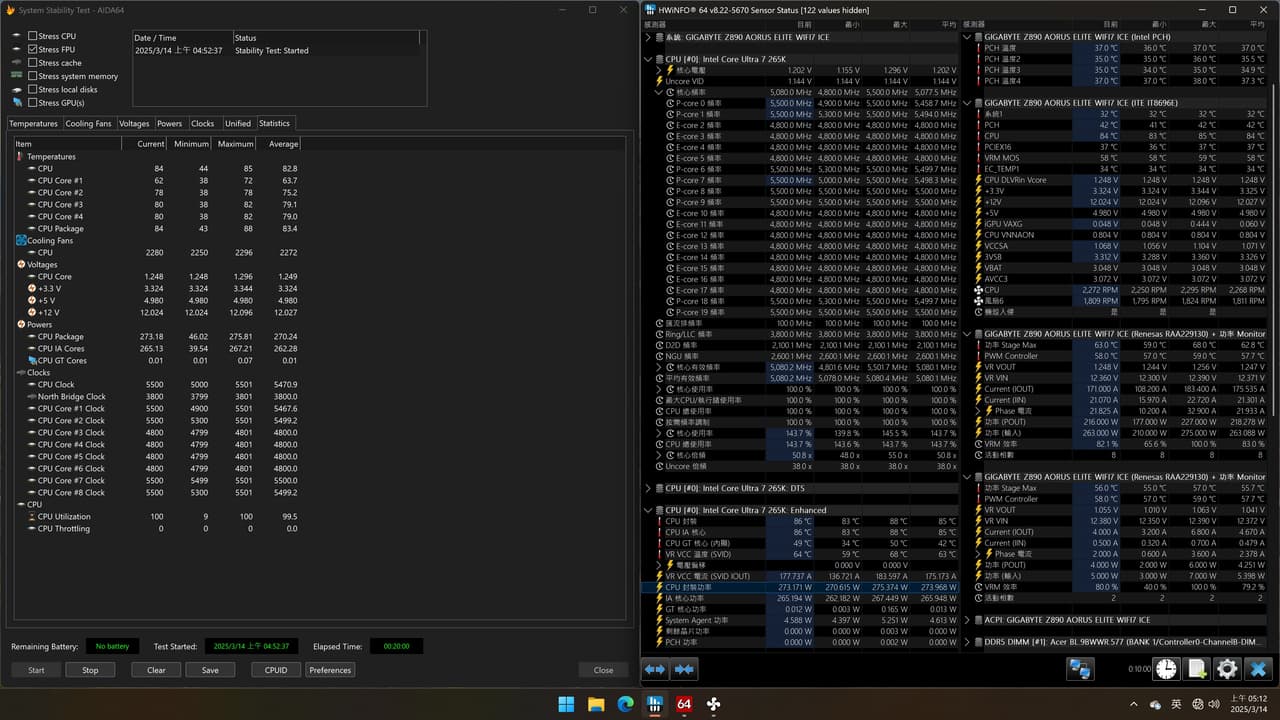Viewport: 1280px width, 720px height.
Task: Clear the AIDA64 statistics
Action: point(156,670)
